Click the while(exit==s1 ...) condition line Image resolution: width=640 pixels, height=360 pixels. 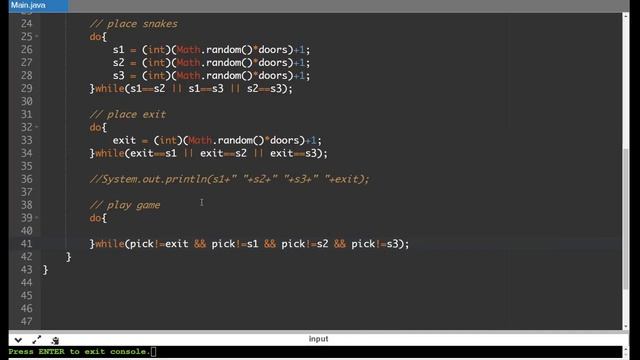tap(209, 153)
